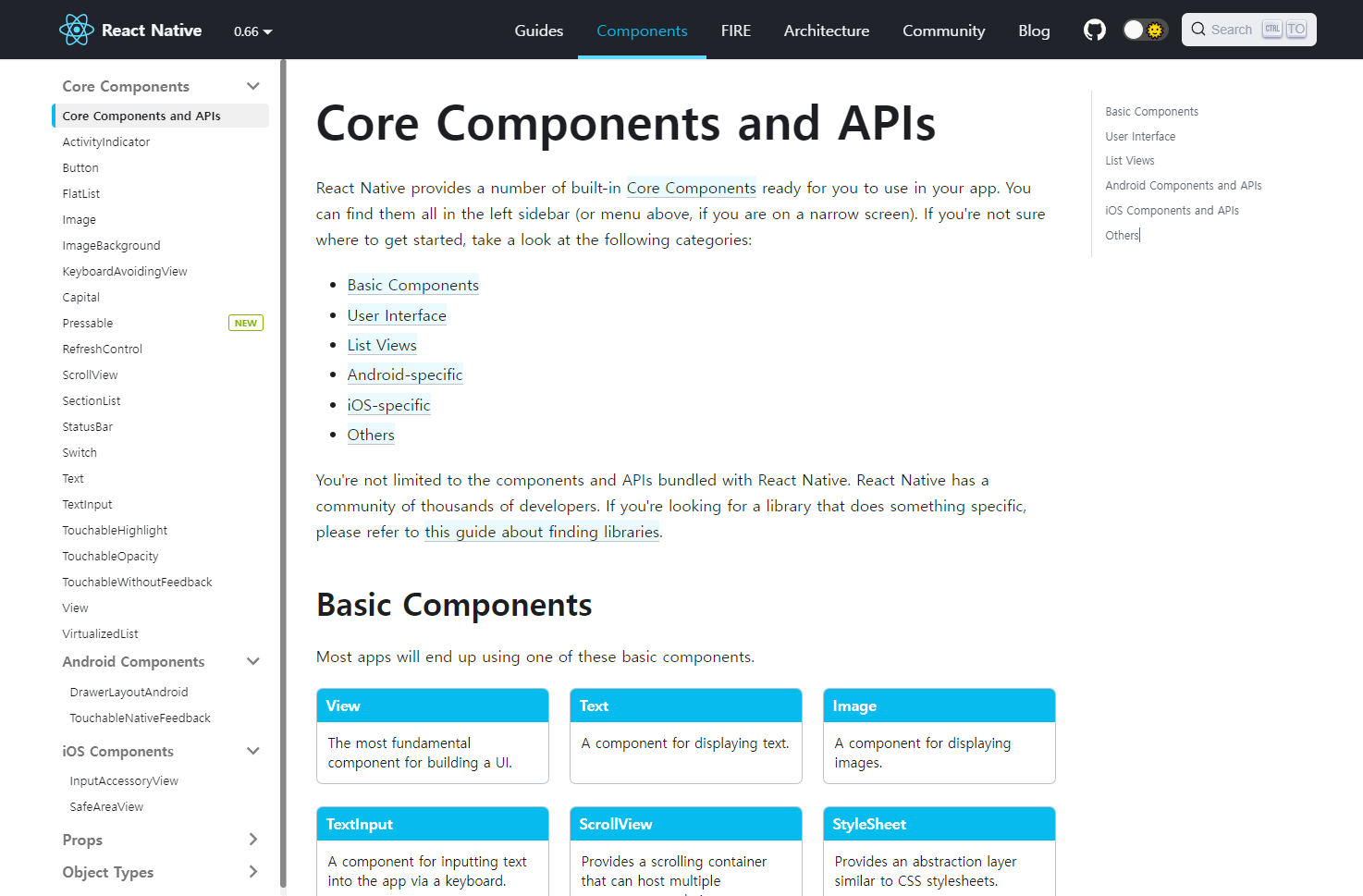Viewport: 1363px width, 896px height.
Task: Open FlatList in sidebar
Action: coord(81,193)
